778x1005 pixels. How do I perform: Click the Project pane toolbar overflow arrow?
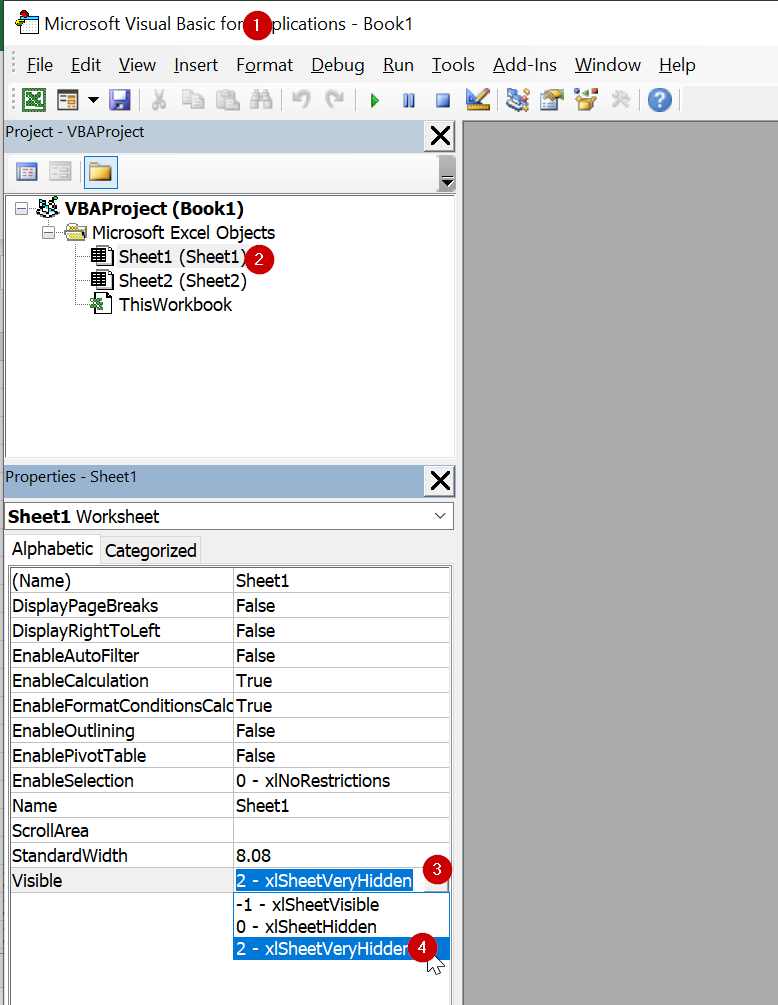pos(447,173)
